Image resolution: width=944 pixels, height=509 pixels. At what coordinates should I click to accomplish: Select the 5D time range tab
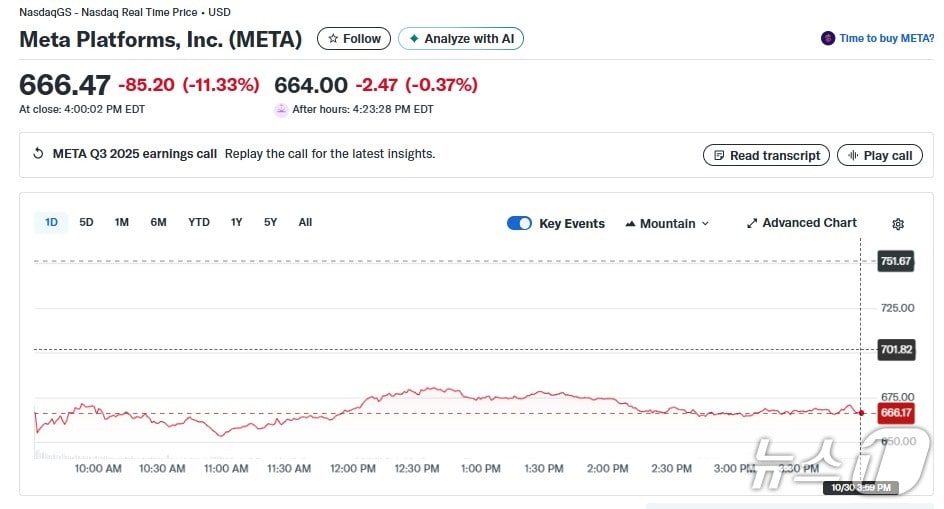click(87, 222)
